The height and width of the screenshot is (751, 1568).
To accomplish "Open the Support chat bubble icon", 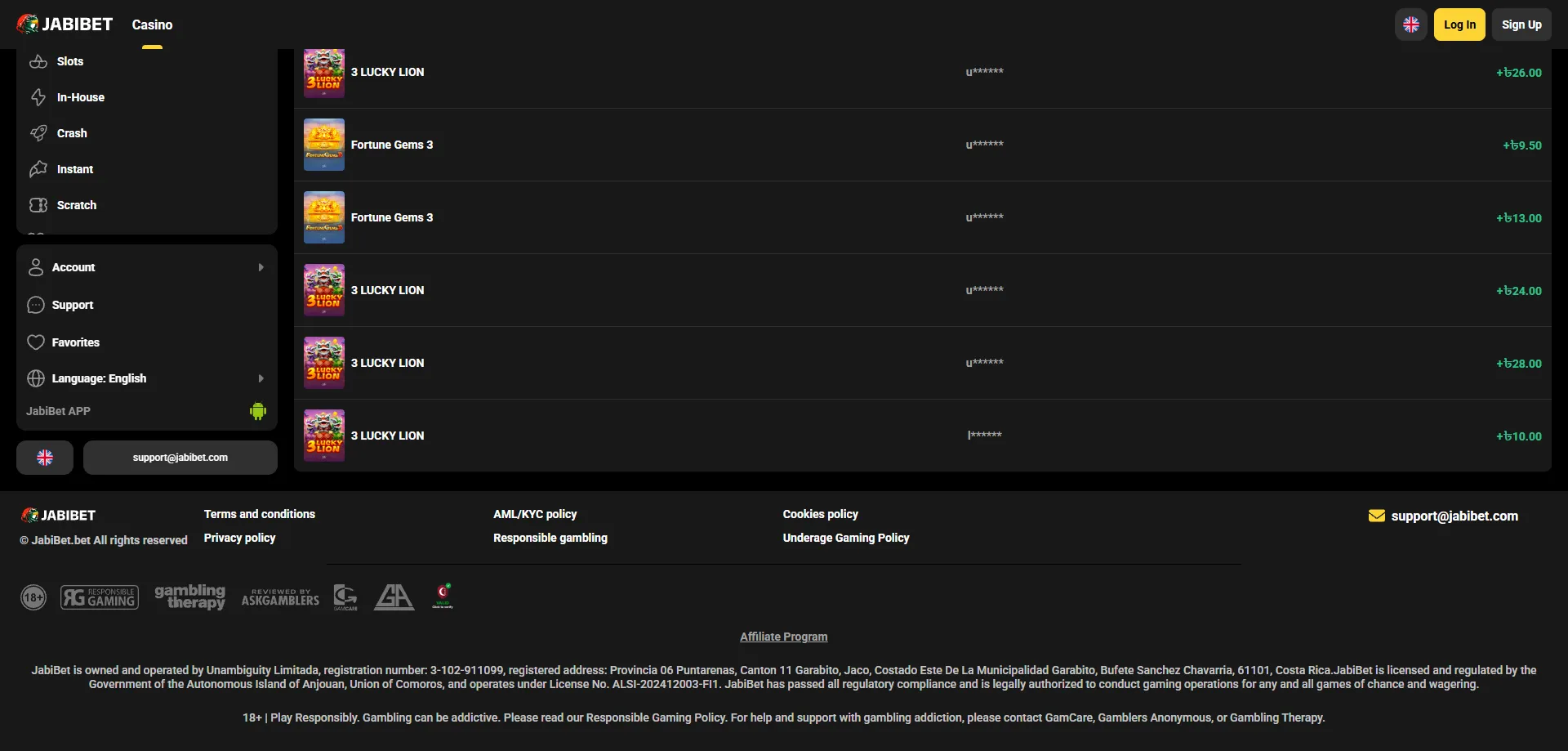I will pos(36,305).
